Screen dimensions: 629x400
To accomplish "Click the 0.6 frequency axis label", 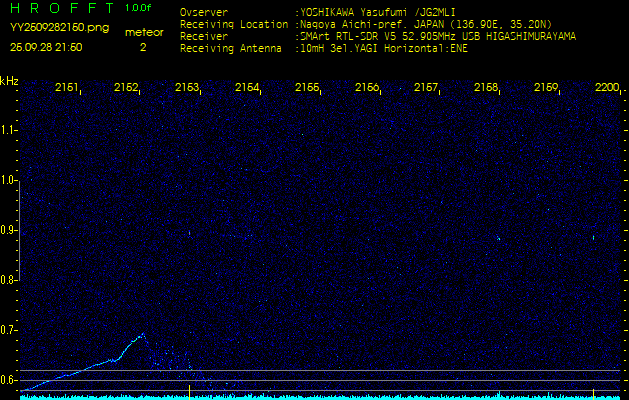I will point(9,379).
